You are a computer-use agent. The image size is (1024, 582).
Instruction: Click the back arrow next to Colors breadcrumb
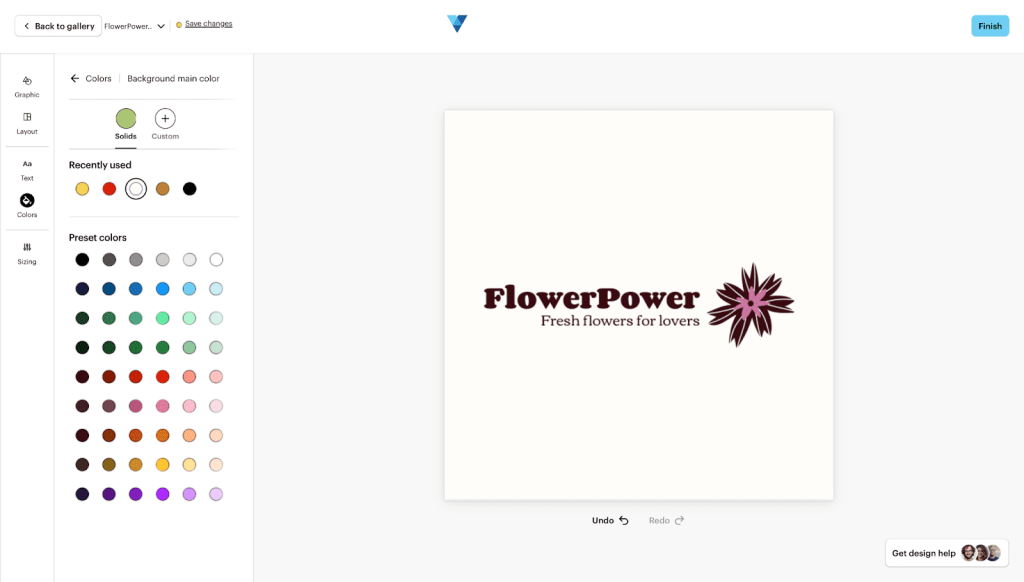tap(74, 77)
